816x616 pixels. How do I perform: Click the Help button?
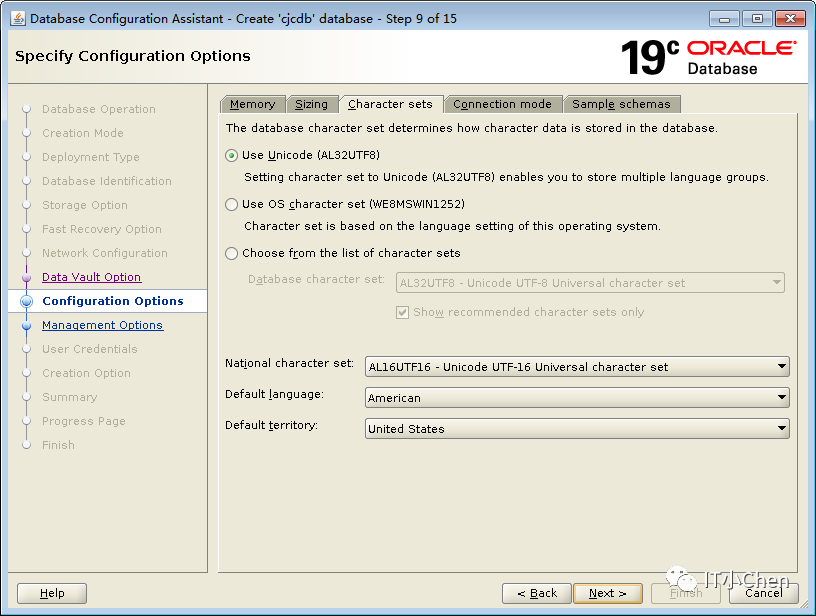point(52,593)
